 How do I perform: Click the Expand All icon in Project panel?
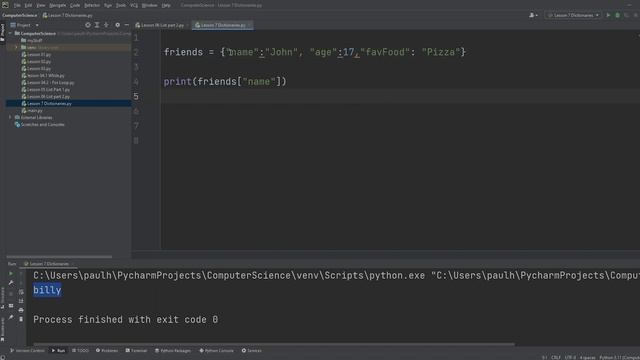pyautogui.click(x=97, y=25)
